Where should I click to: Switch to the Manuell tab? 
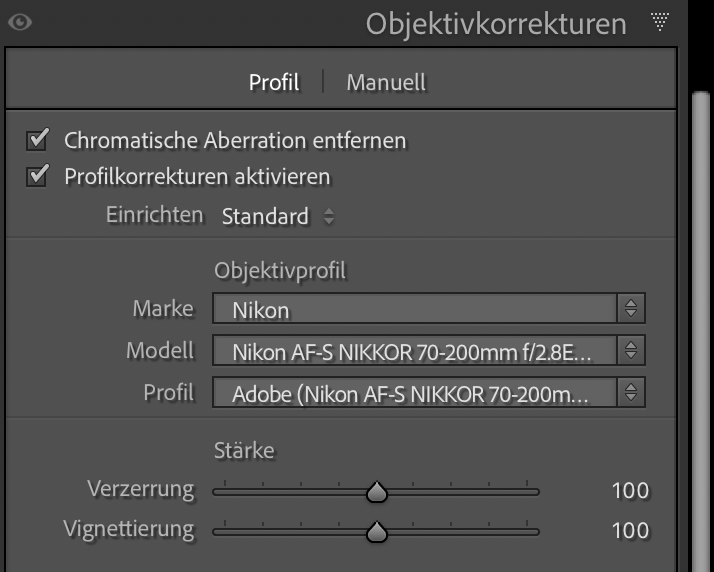point(386,82)
